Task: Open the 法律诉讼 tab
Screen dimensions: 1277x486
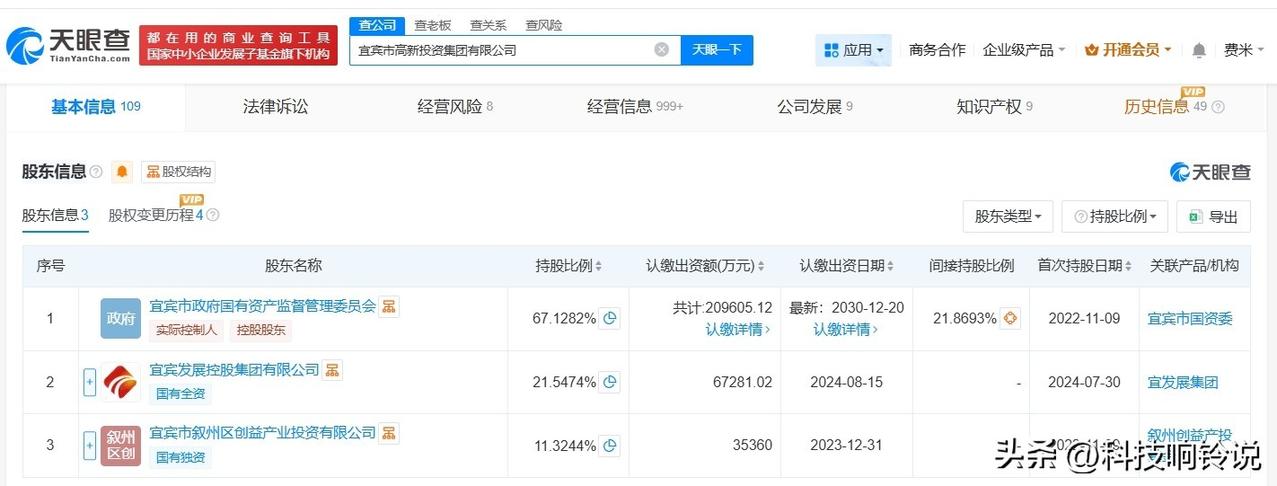Action: [275, 107]
